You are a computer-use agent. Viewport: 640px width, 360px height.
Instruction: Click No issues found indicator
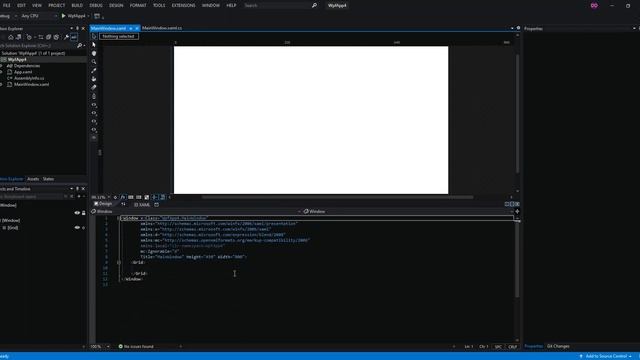136,347
